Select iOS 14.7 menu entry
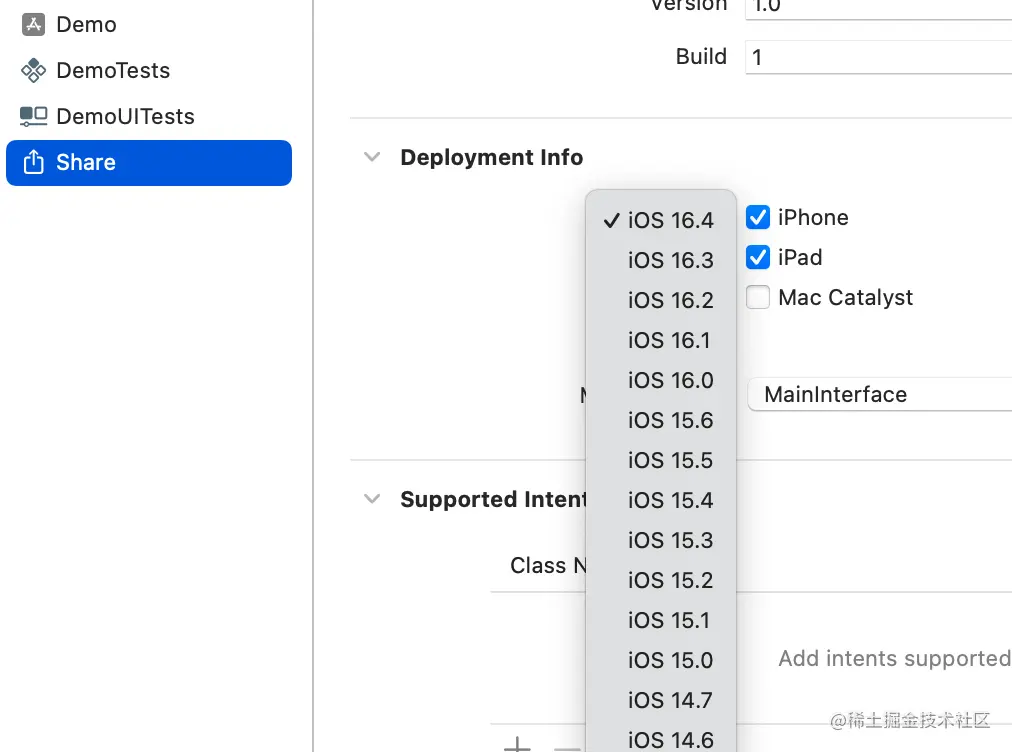 coord(670,700)
